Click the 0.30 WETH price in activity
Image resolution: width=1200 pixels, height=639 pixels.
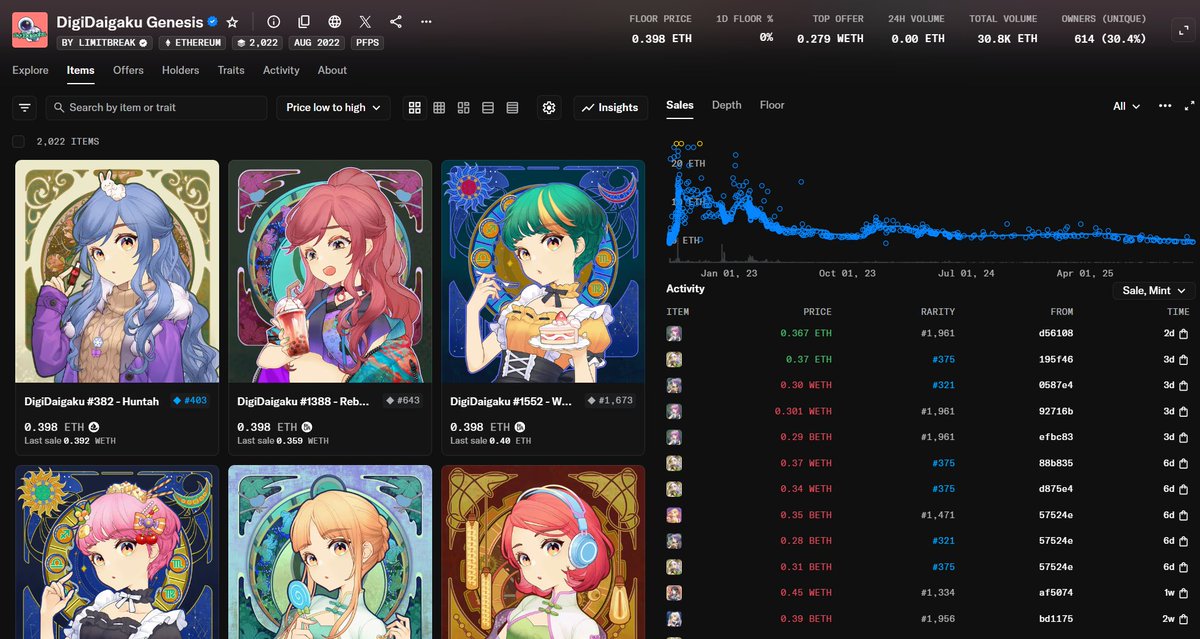[805, 385]
